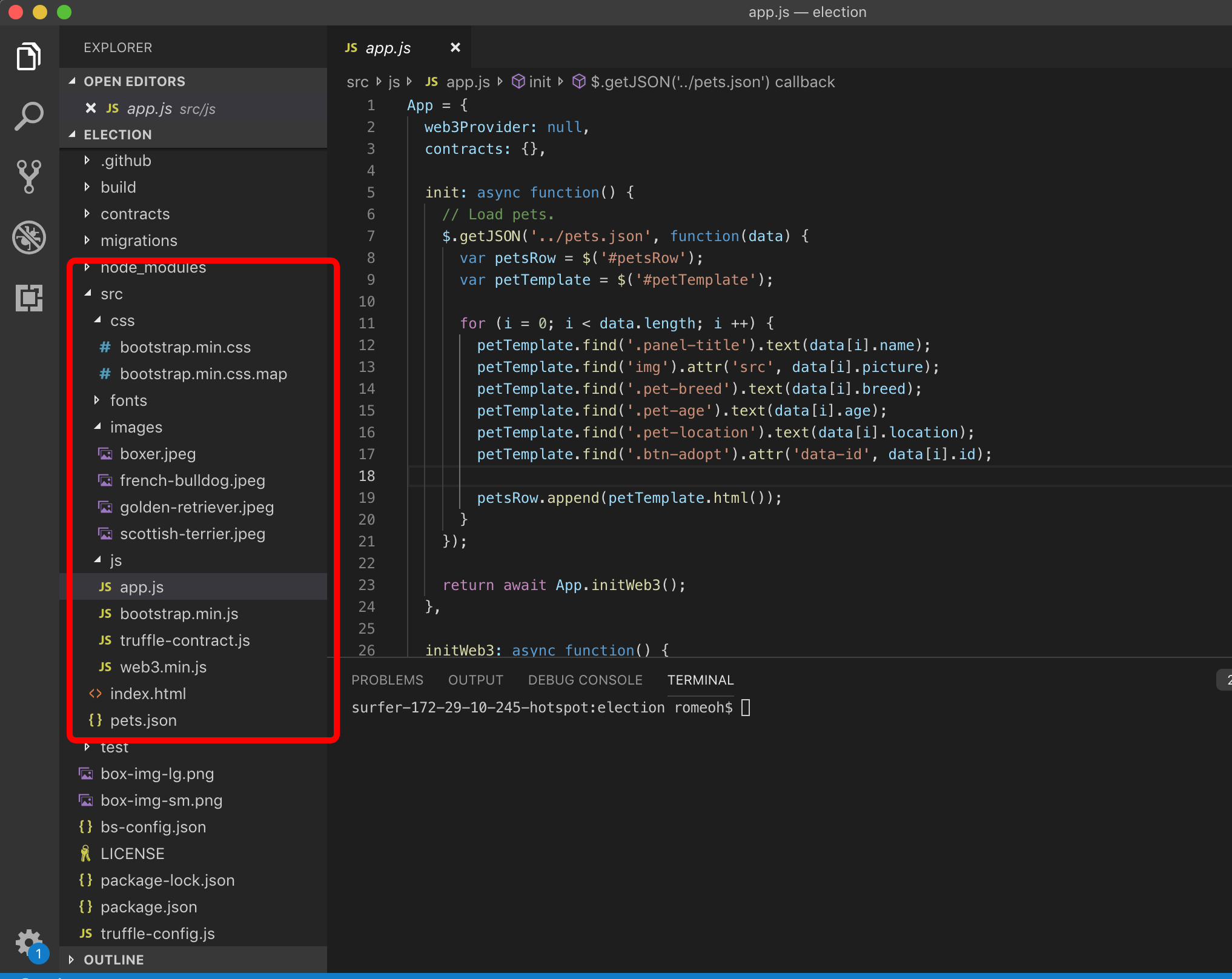Click the Manage gear icon

coord(28,943)
